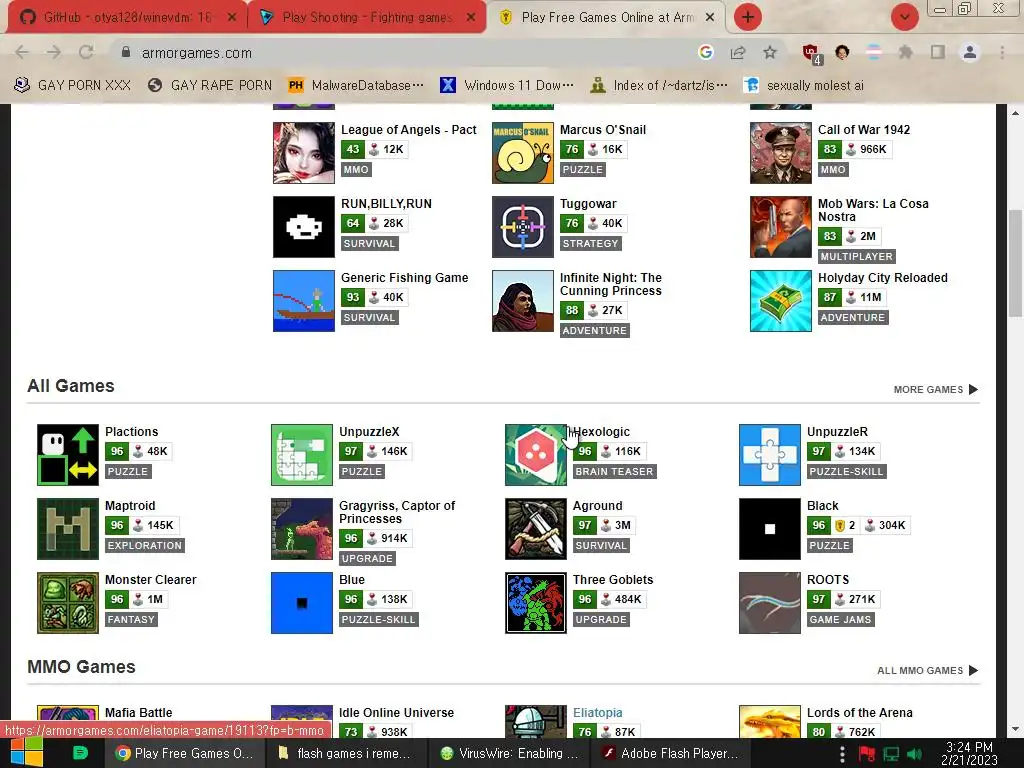
Task: Click the browser forward arrow
Action: coord(54,52)
